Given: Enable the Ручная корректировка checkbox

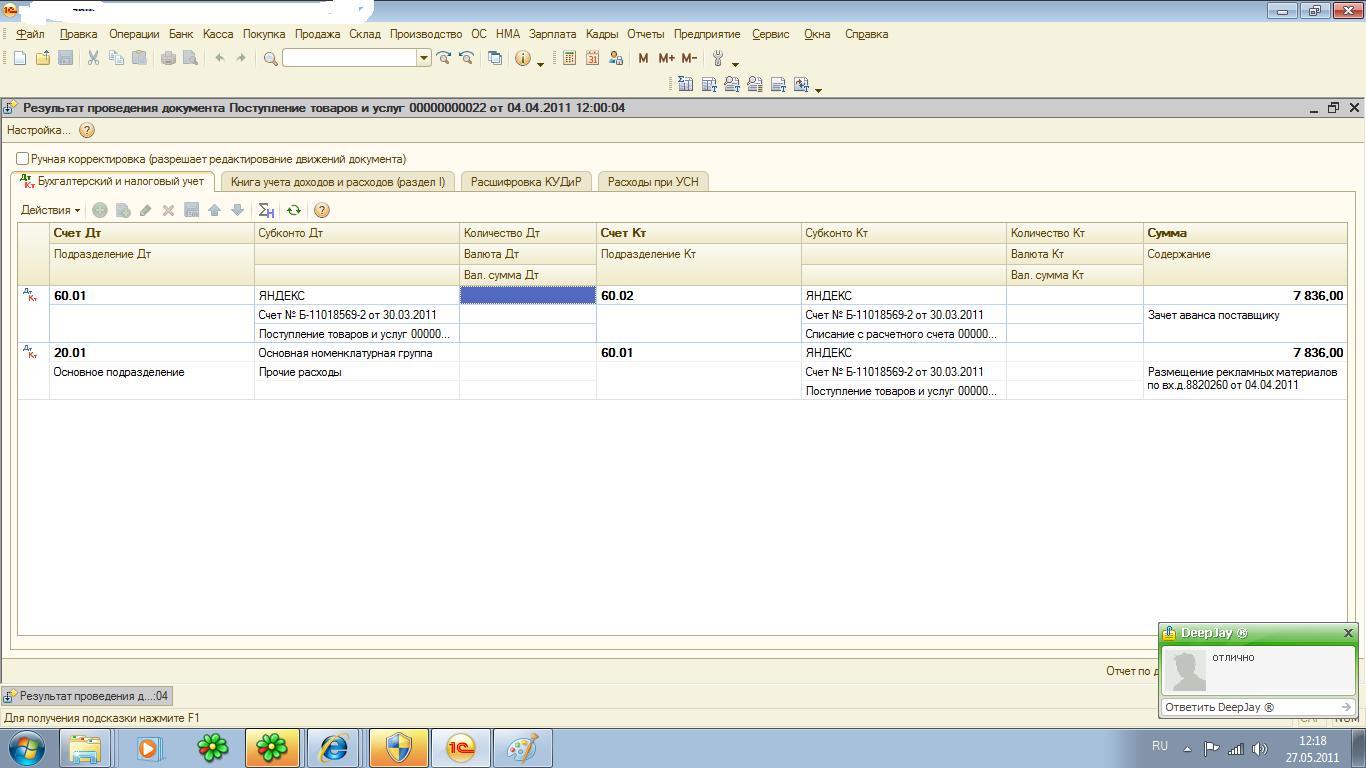Looking at the screenshot, I should click(23, 159).
